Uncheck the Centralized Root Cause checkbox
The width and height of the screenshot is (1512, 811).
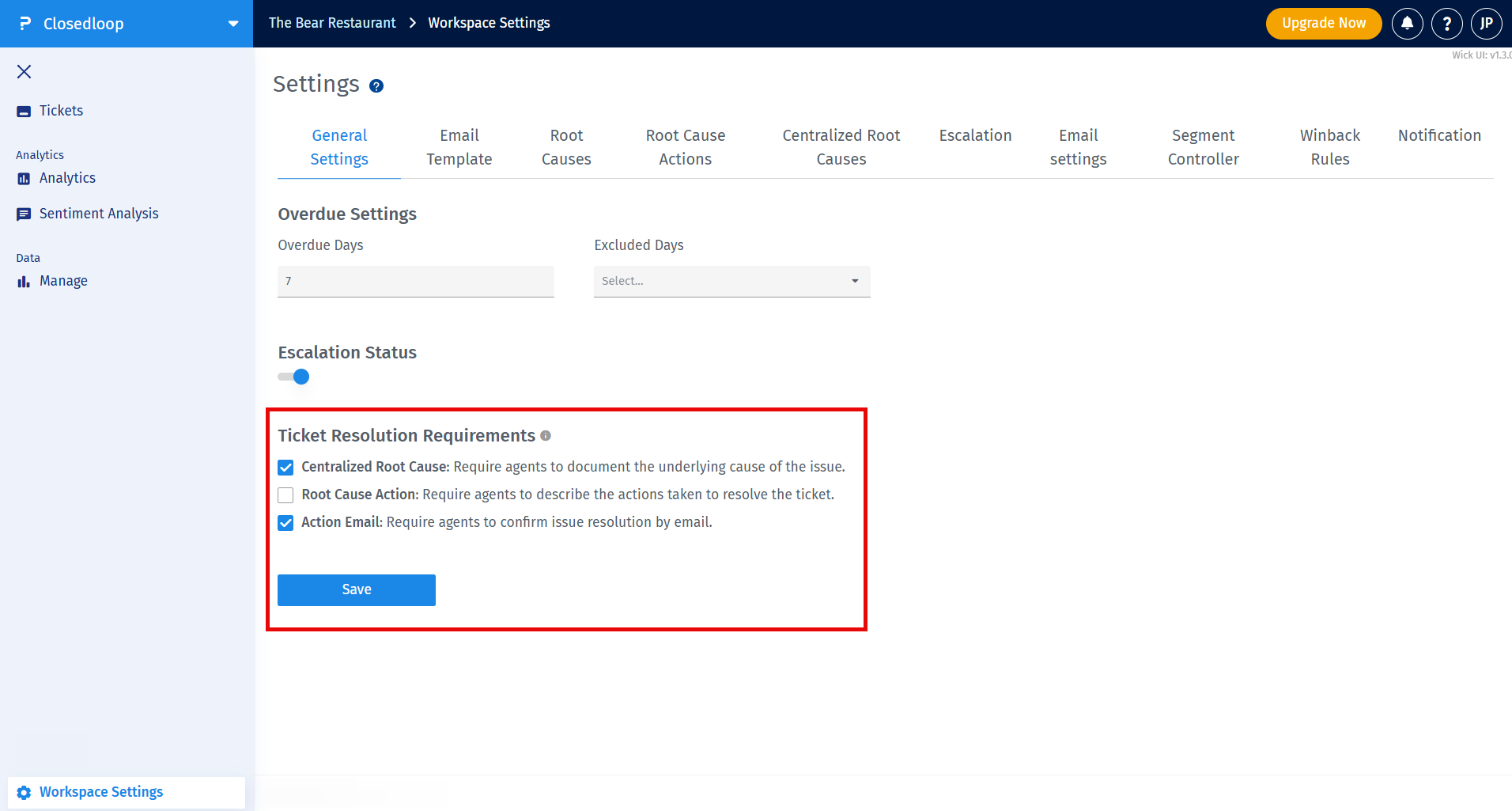285,468
